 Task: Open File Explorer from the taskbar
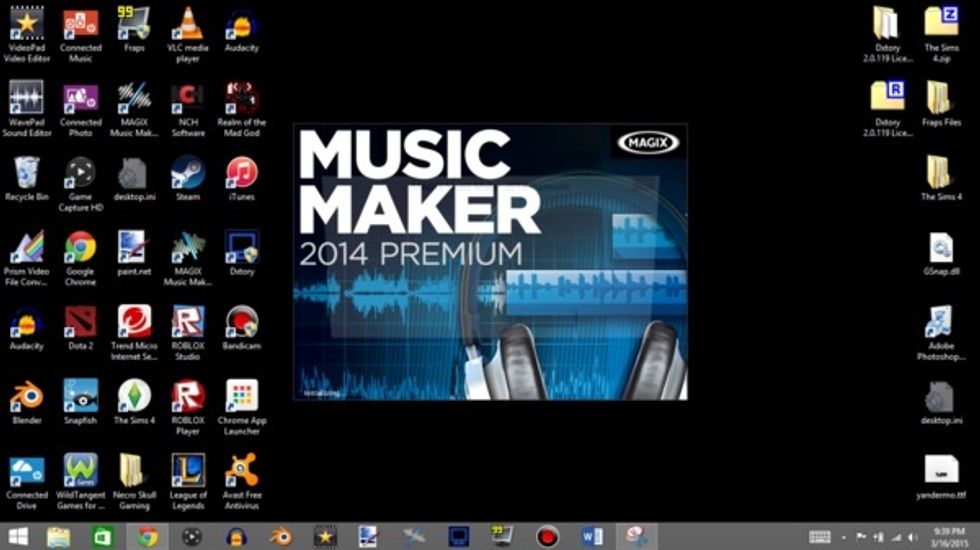[x=59, y=536]
